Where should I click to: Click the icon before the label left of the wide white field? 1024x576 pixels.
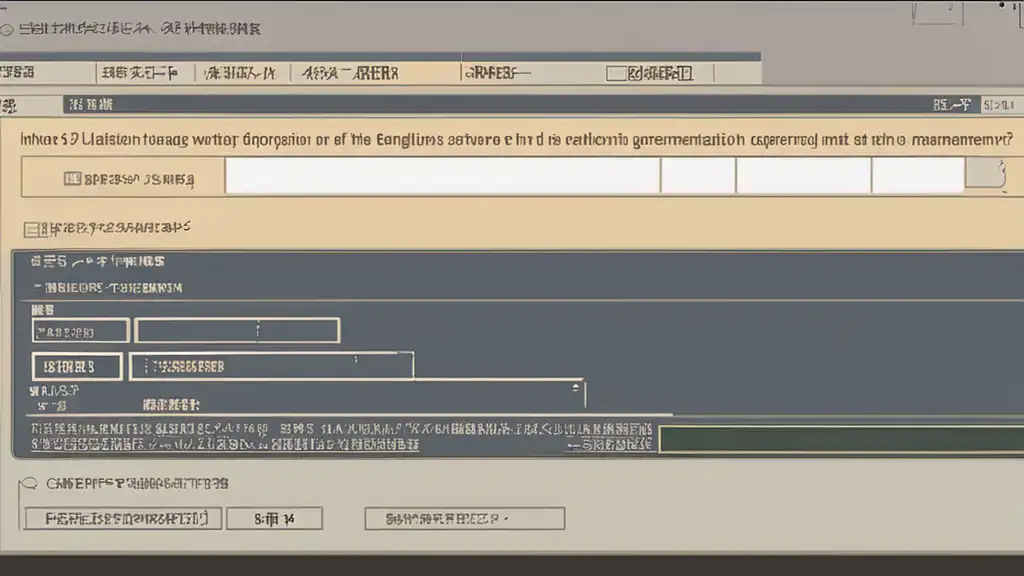(x=71, y=179)
